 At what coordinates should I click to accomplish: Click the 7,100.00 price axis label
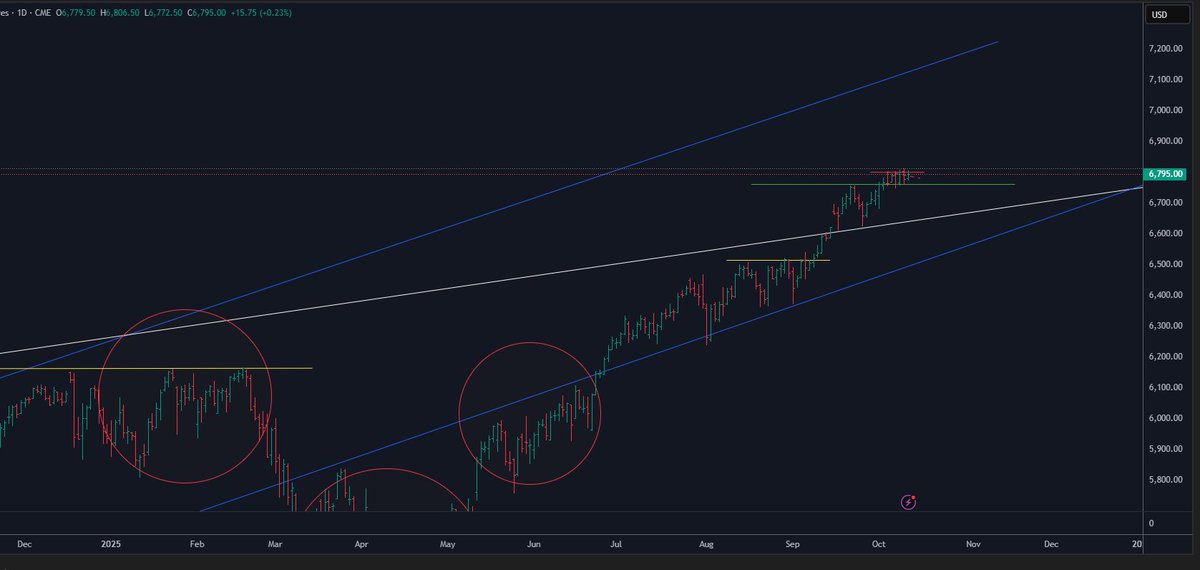(1166, 80)
